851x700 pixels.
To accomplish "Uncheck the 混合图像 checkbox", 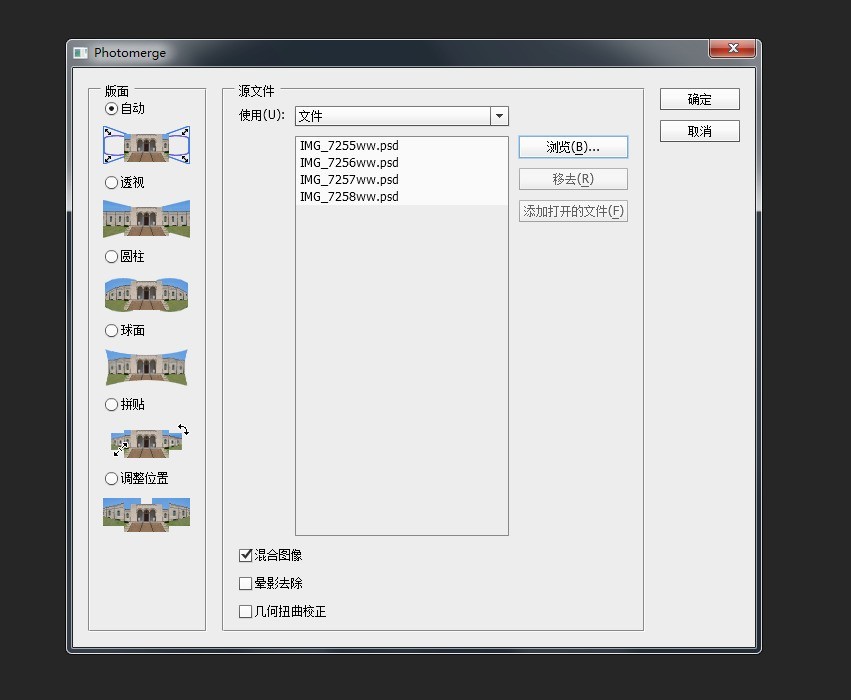I will (245, 555).
